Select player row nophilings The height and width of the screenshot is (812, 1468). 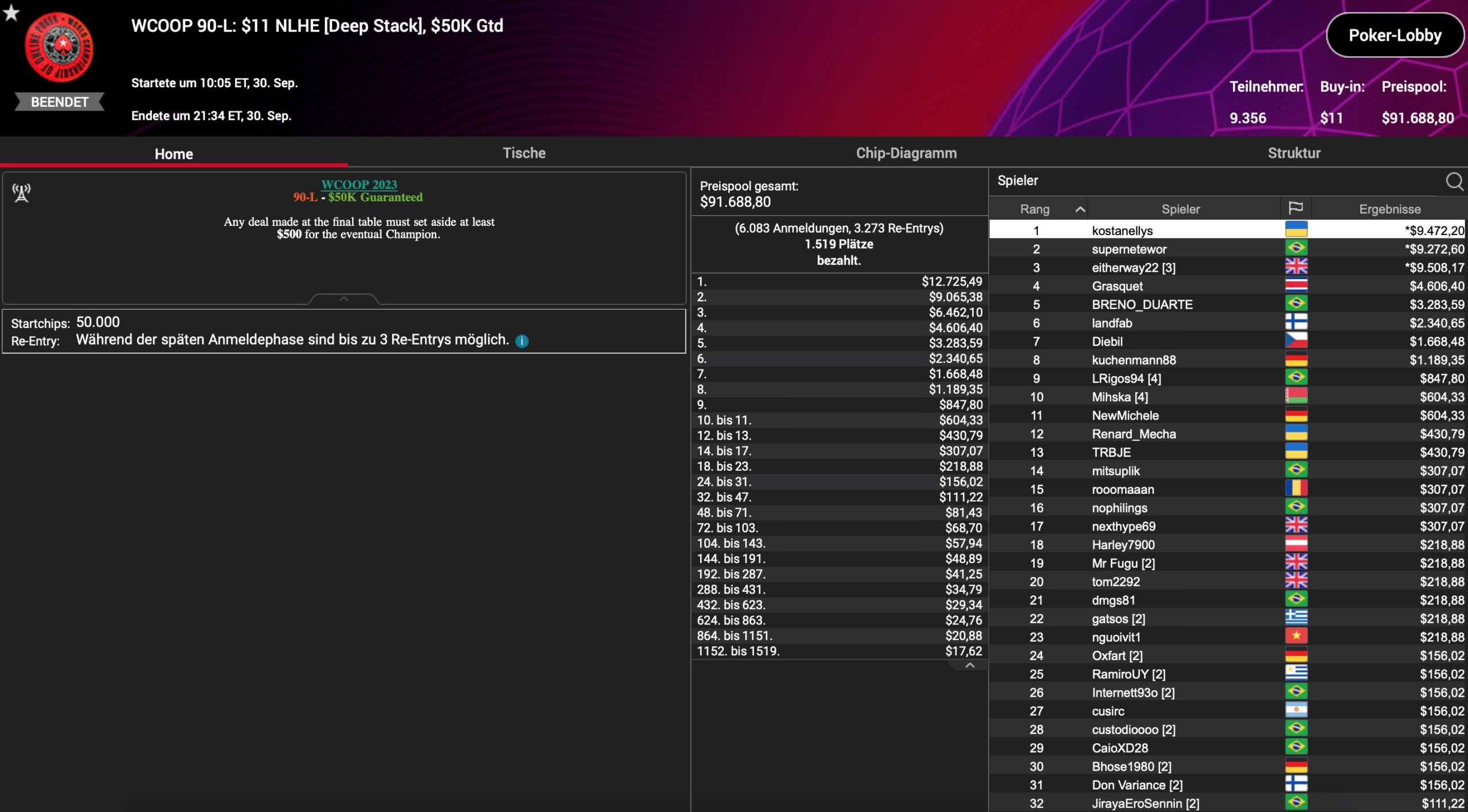click(1227, 507)
